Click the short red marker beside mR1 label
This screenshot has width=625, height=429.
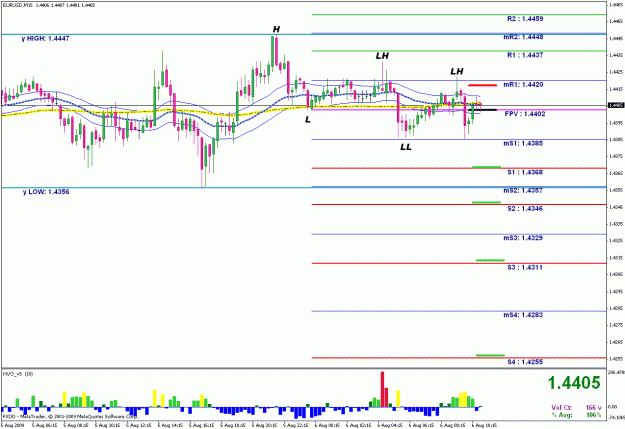(482, 85)
